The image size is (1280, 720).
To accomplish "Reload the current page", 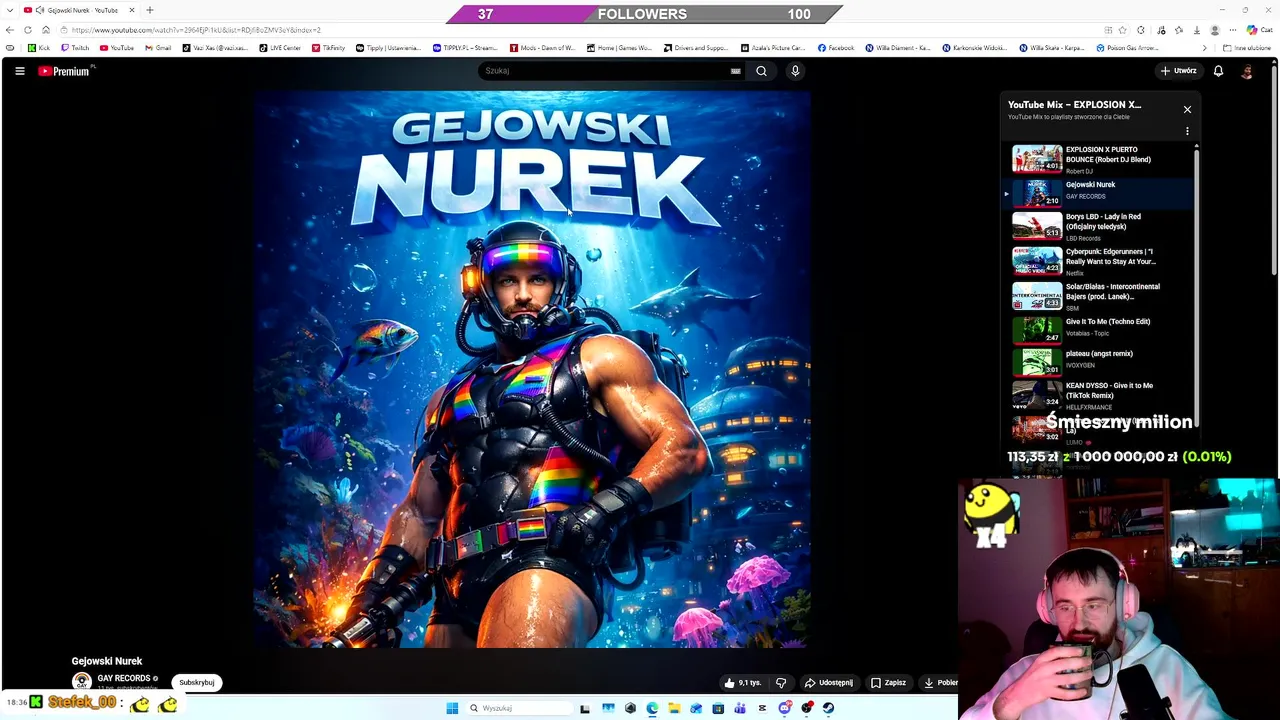I will 28,30.
